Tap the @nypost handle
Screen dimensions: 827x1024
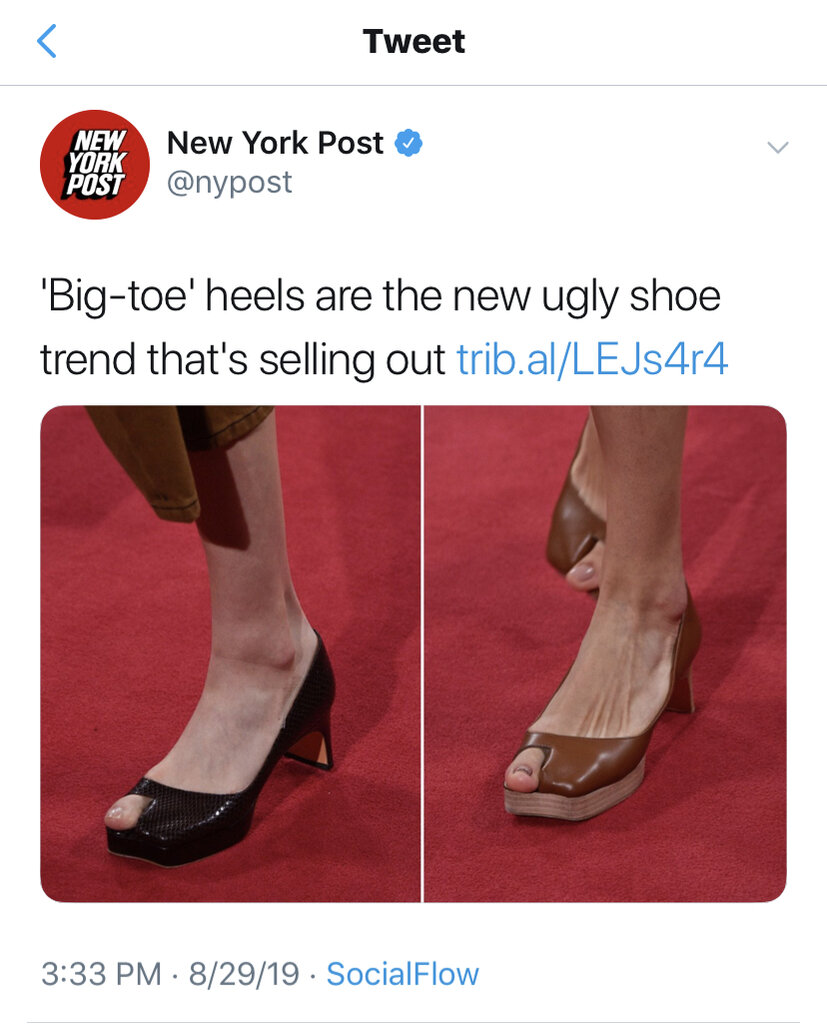click(229, 183)
